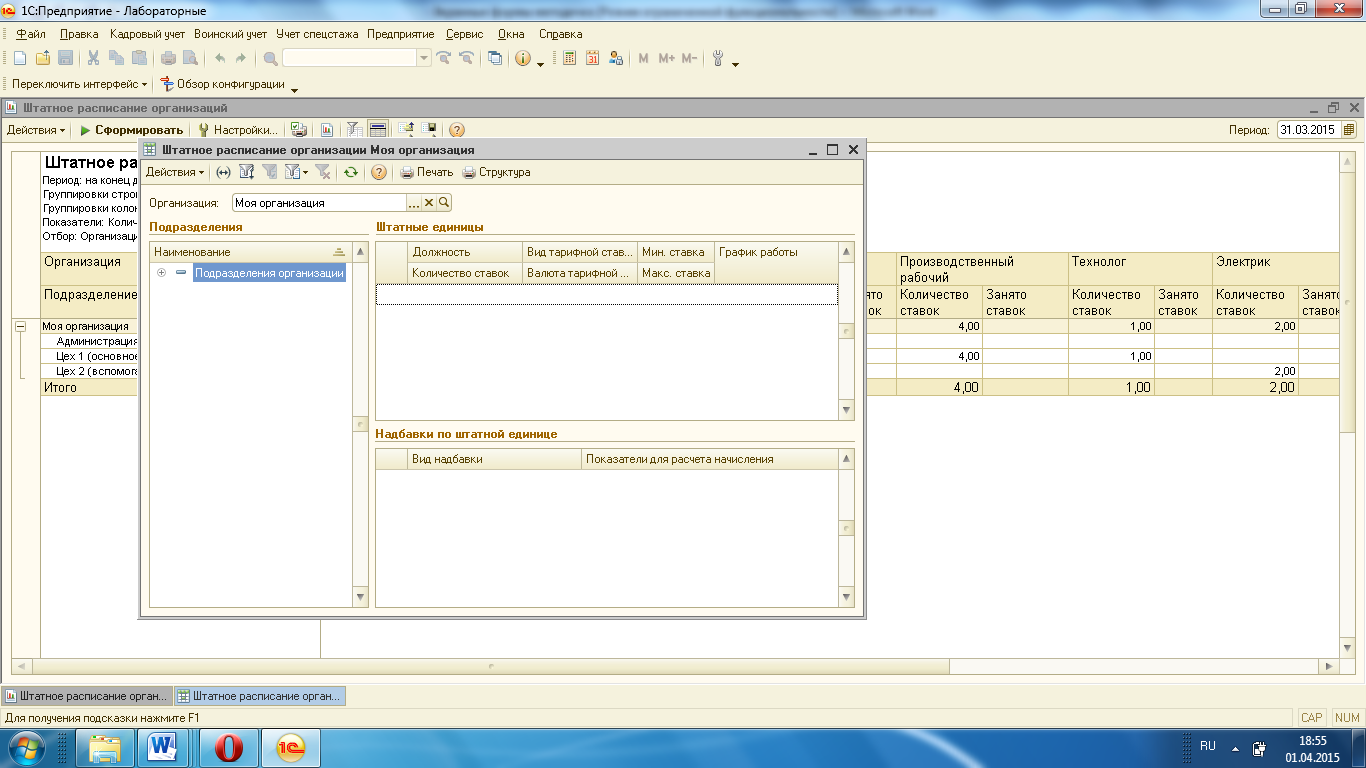Click the Print preview icon
Viewport: 1366px width, 768px height.
point(189,58)
